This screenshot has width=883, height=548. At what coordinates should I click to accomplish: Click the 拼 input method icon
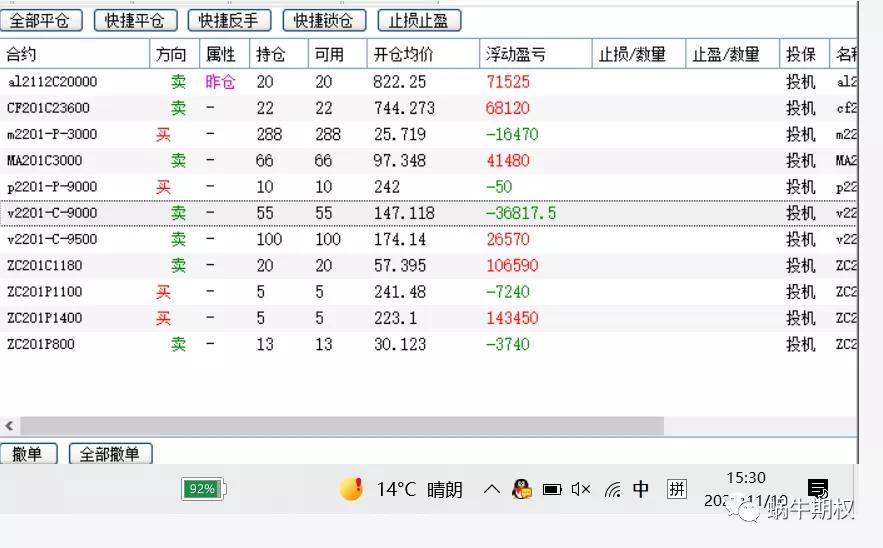pos(677,489)
